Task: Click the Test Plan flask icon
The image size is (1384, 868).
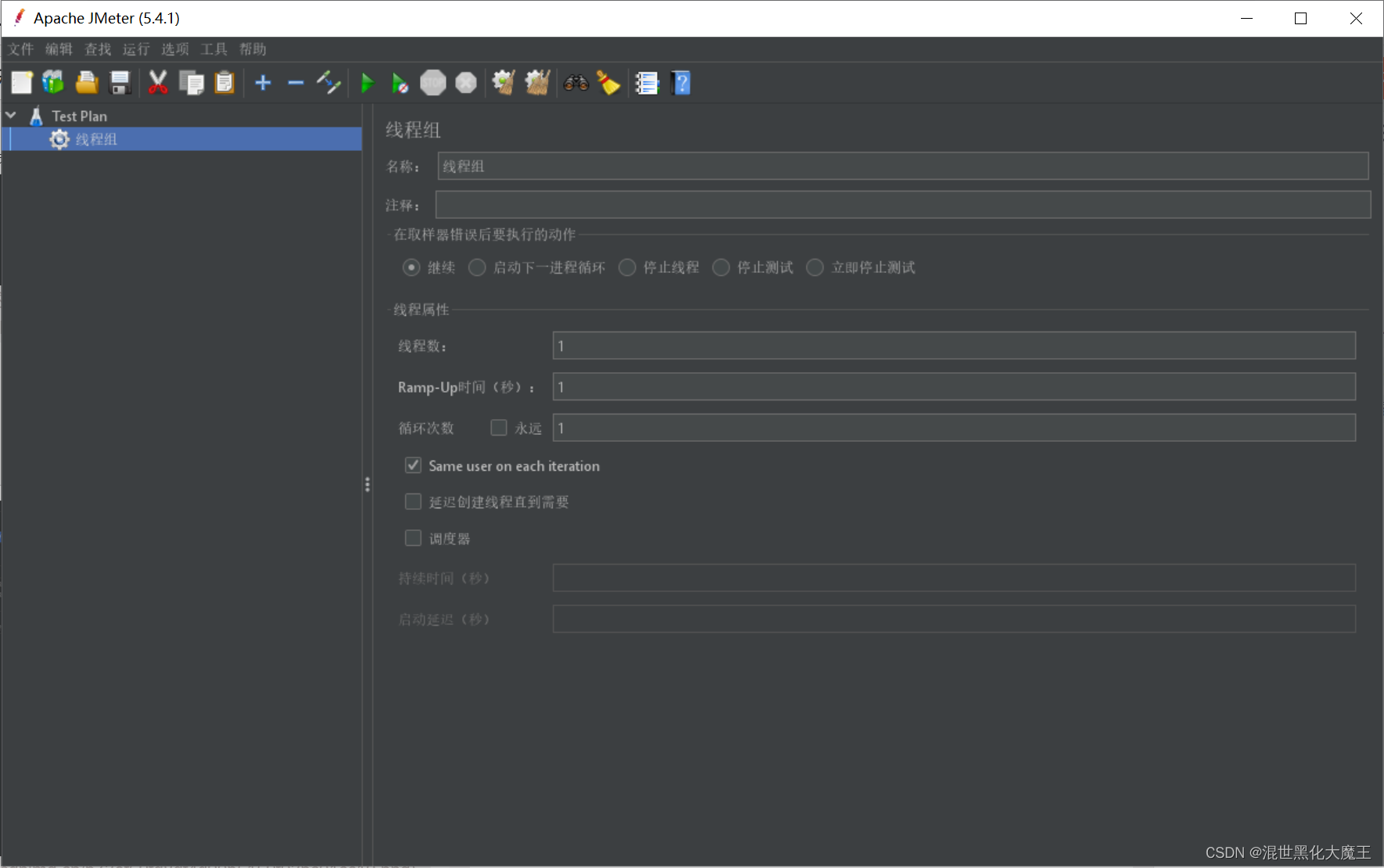Action: (36, 116)
